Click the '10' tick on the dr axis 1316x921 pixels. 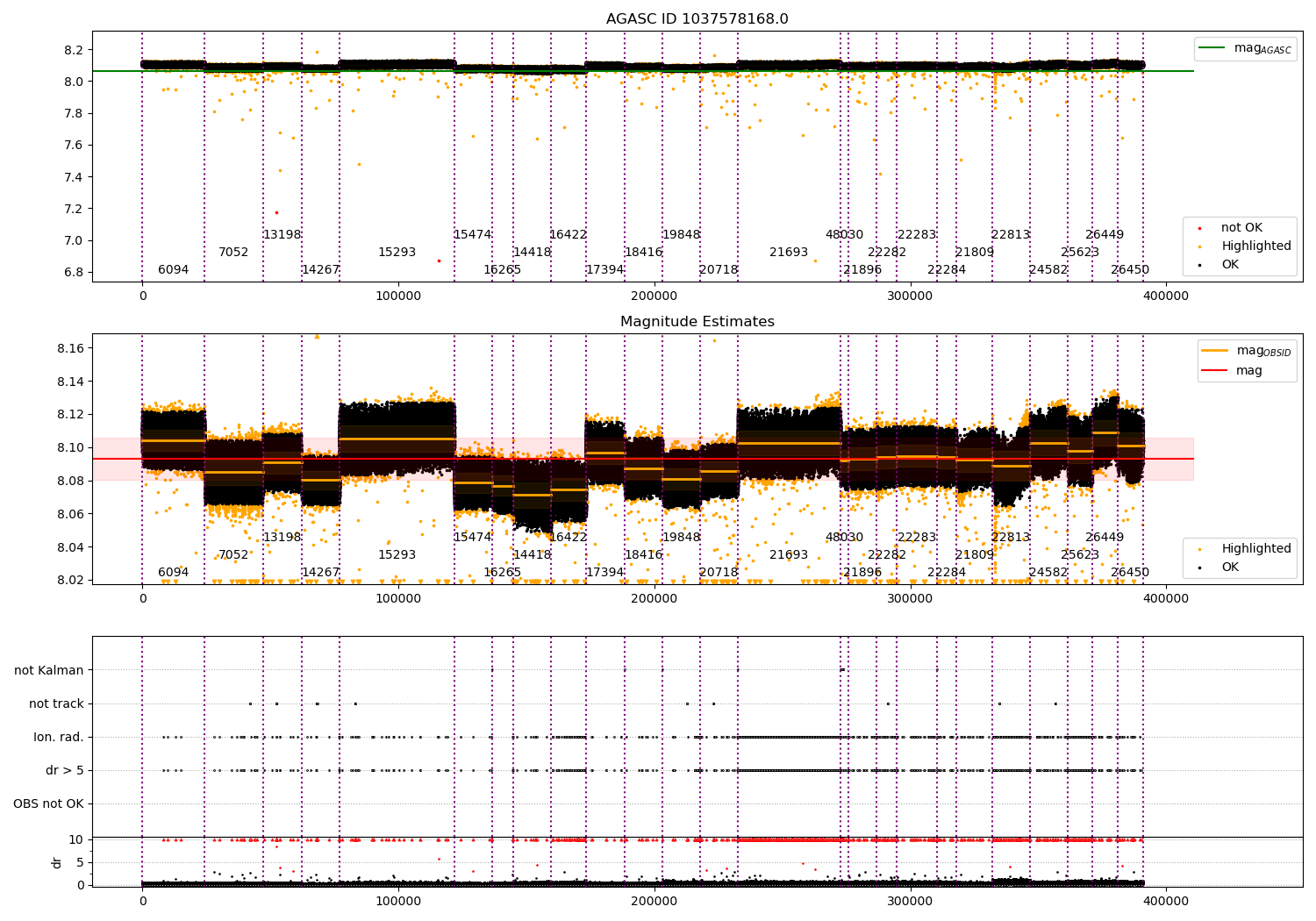pyautogui.click(x=76, y=839)
